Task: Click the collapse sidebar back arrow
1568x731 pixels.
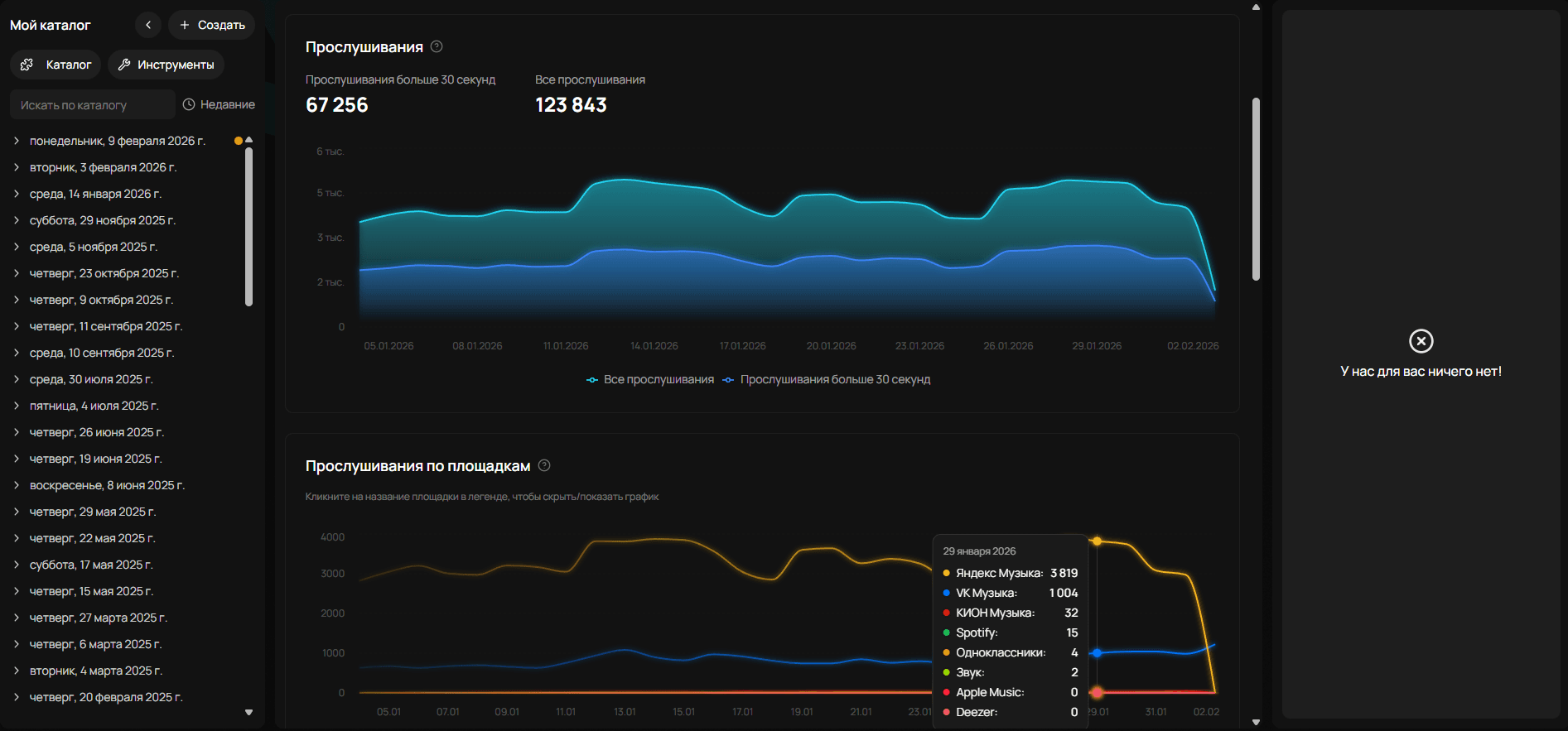Action: 148,25
